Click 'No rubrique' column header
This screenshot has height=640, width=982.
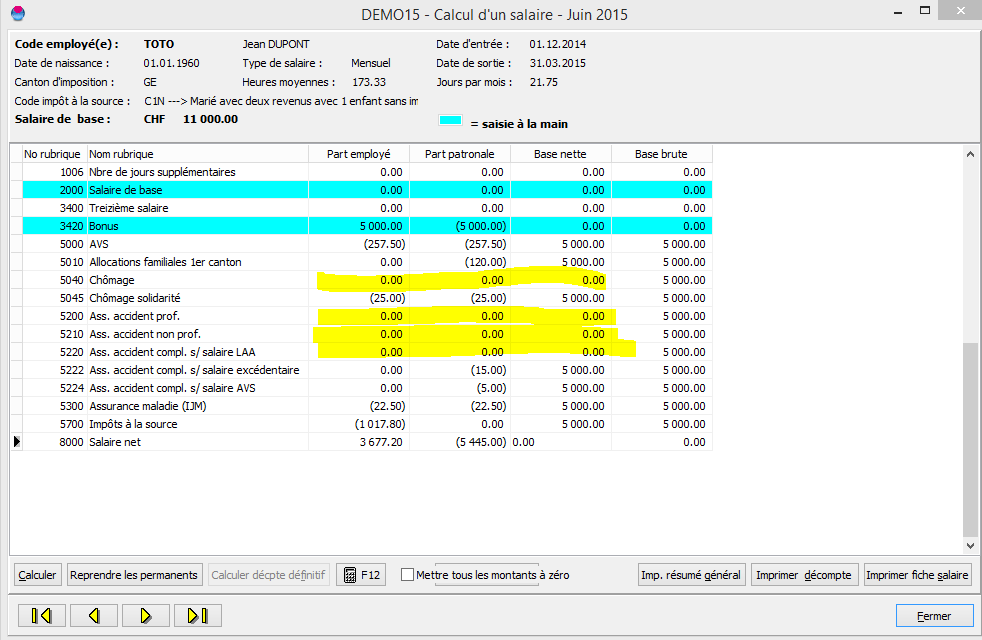pos(52,154)
